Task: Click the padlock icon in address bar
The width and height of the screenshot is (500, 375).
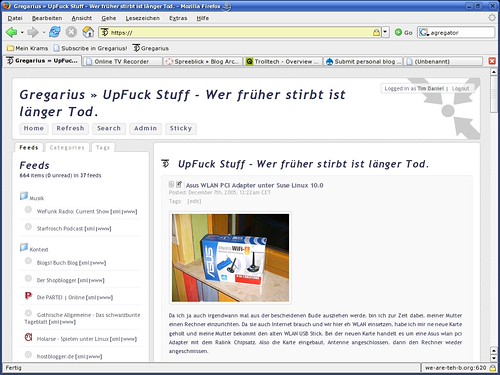Action: click(377, 32)
